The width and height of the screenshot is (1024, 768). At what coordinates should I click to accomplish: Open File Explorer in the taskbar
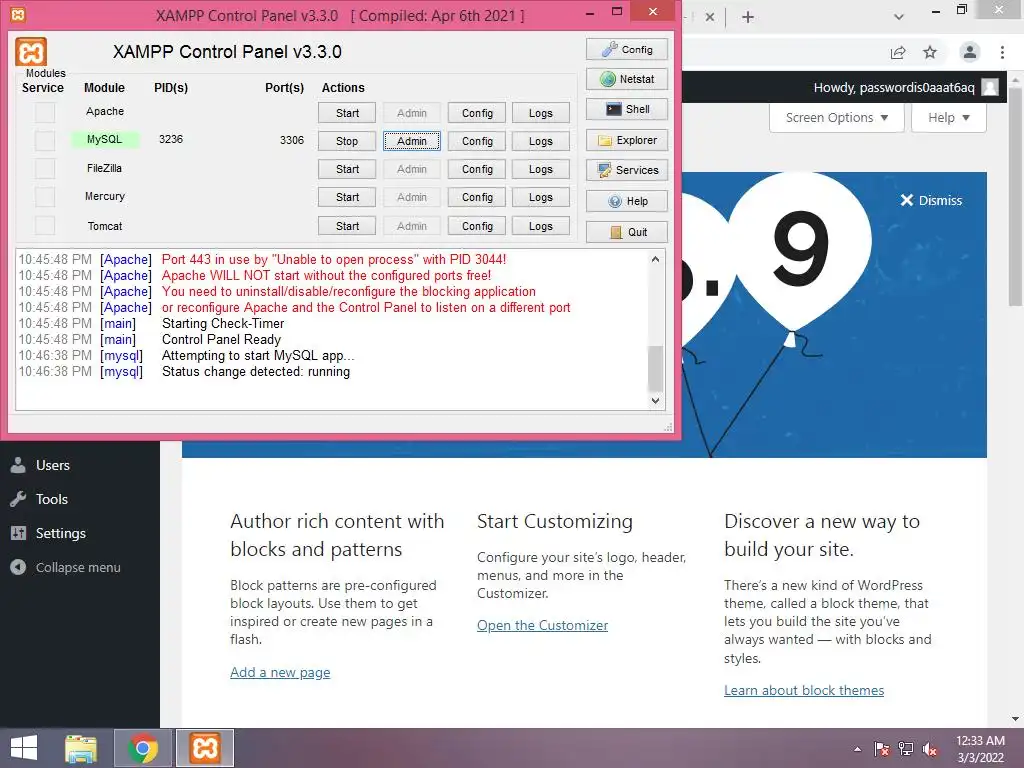point(81,748)
